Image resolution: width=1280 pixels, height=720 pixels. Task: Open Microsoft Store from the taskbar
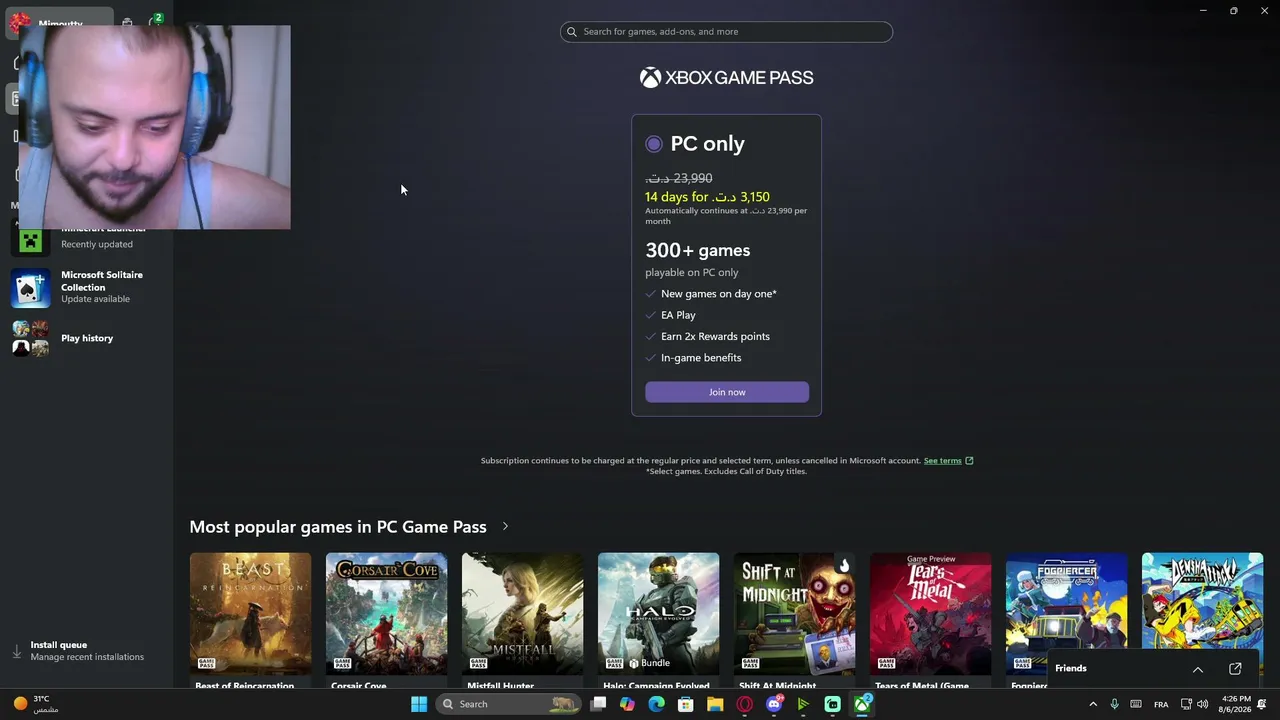coord(686,704)
